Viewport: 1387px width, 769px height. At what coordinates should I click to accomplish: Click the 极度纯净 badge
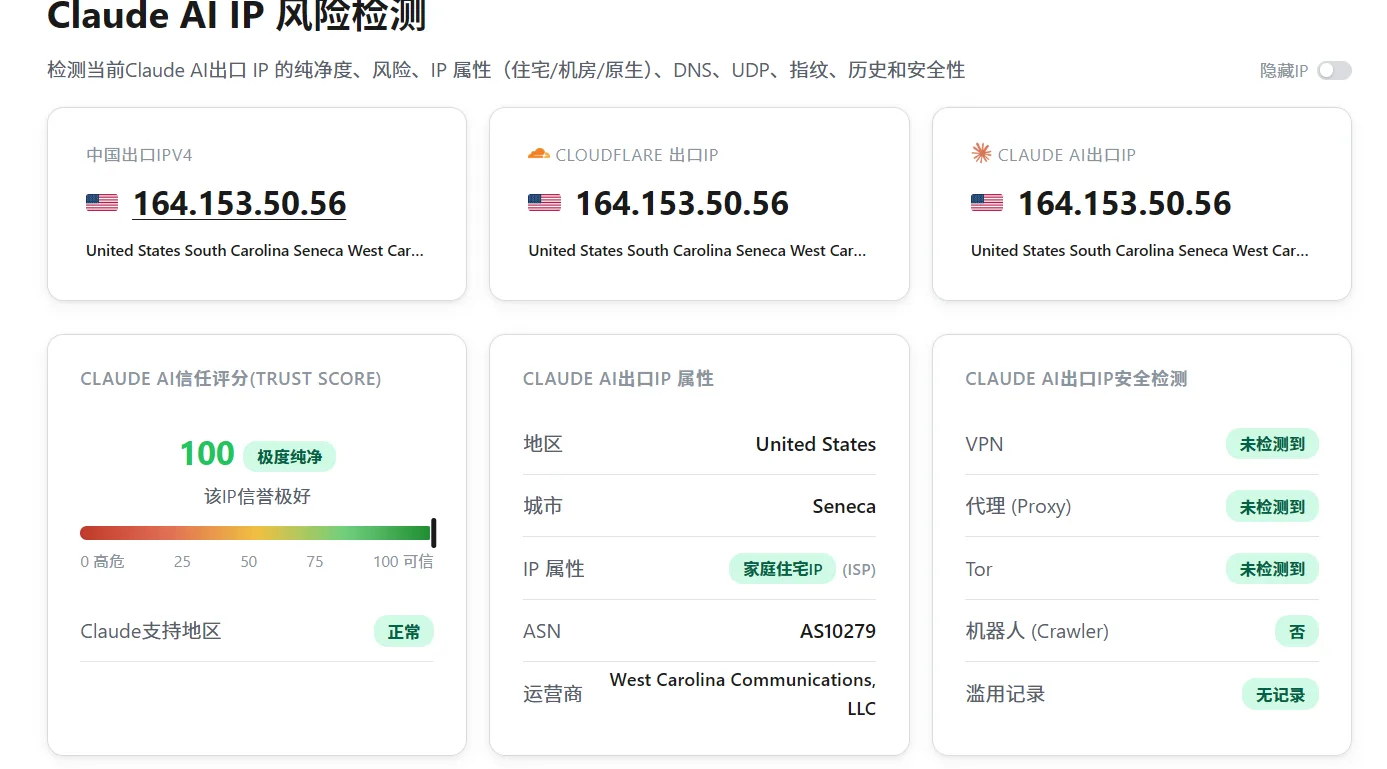pos(290,457)
